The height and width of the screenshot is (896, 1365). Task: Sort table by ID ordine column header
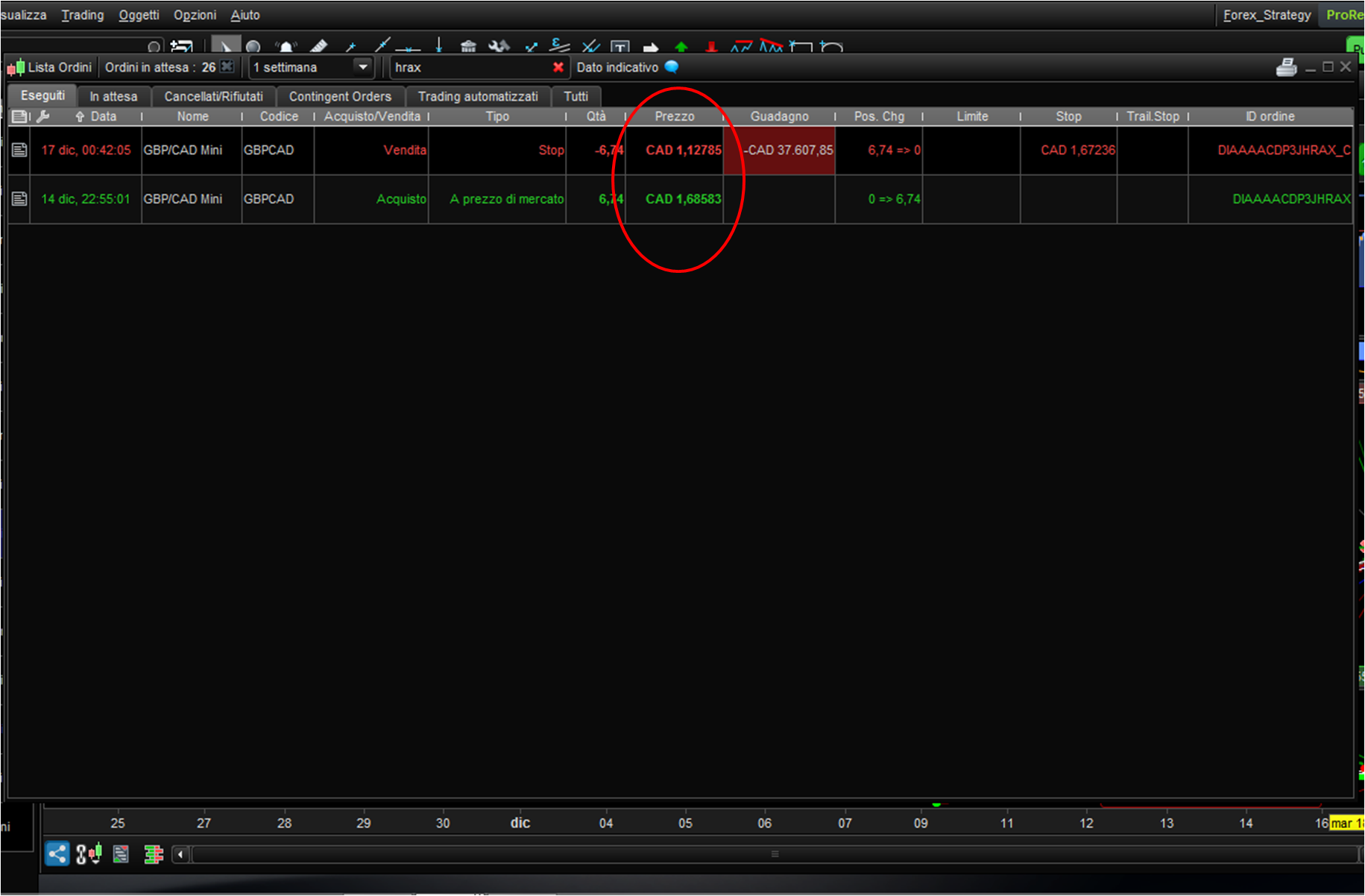[x=1270, y=116]
